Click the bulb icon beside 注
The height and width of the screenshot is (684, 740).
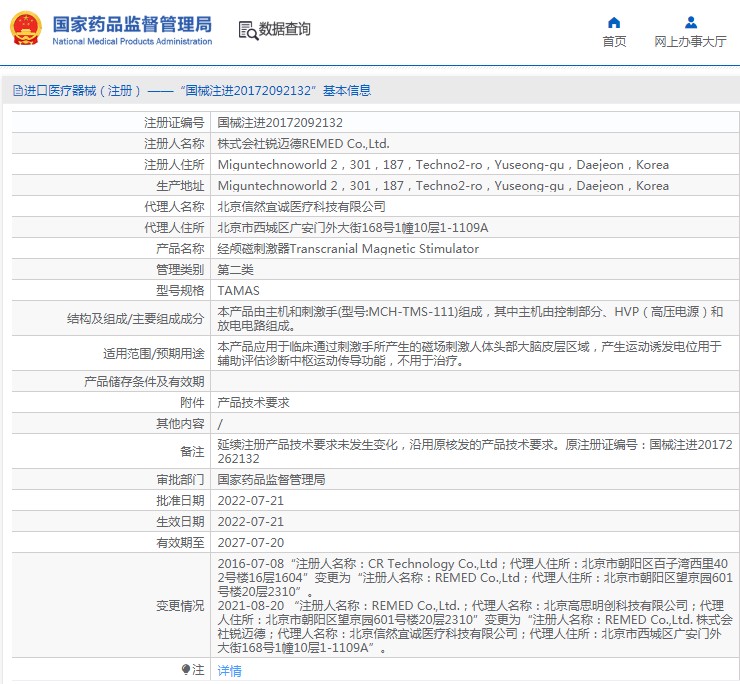(x=185, y=669)
